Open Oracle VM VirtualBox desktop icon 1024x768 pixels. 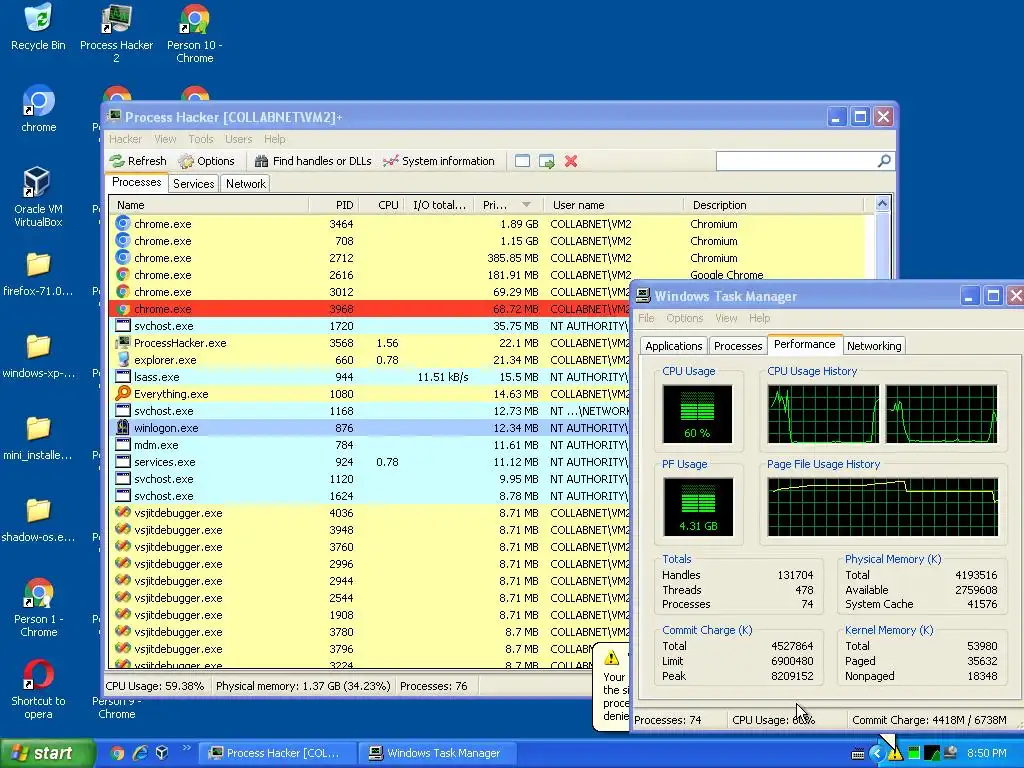(38, 196)
